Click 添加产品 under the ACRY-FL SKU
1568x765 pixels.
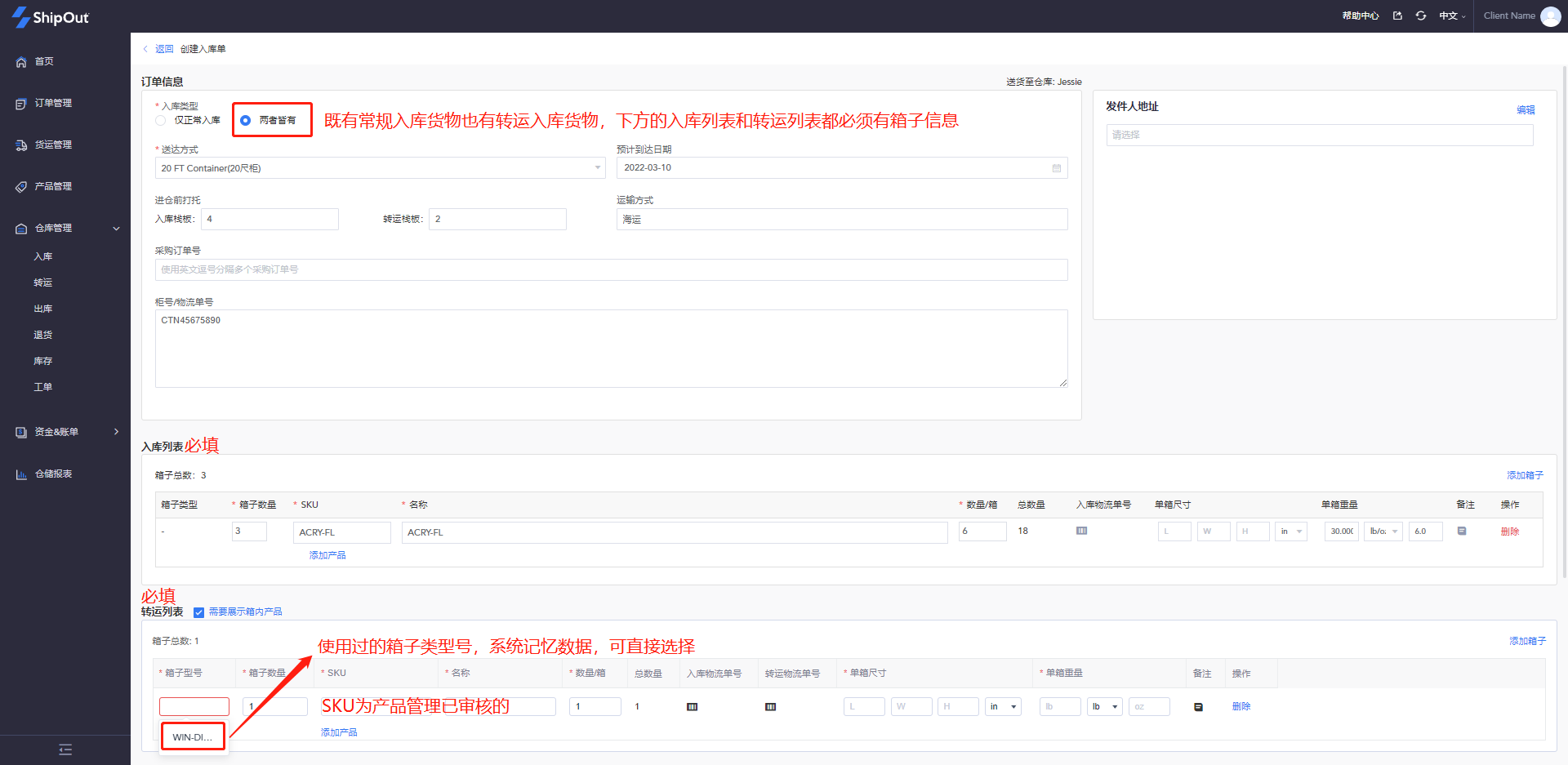coord(327,556)
